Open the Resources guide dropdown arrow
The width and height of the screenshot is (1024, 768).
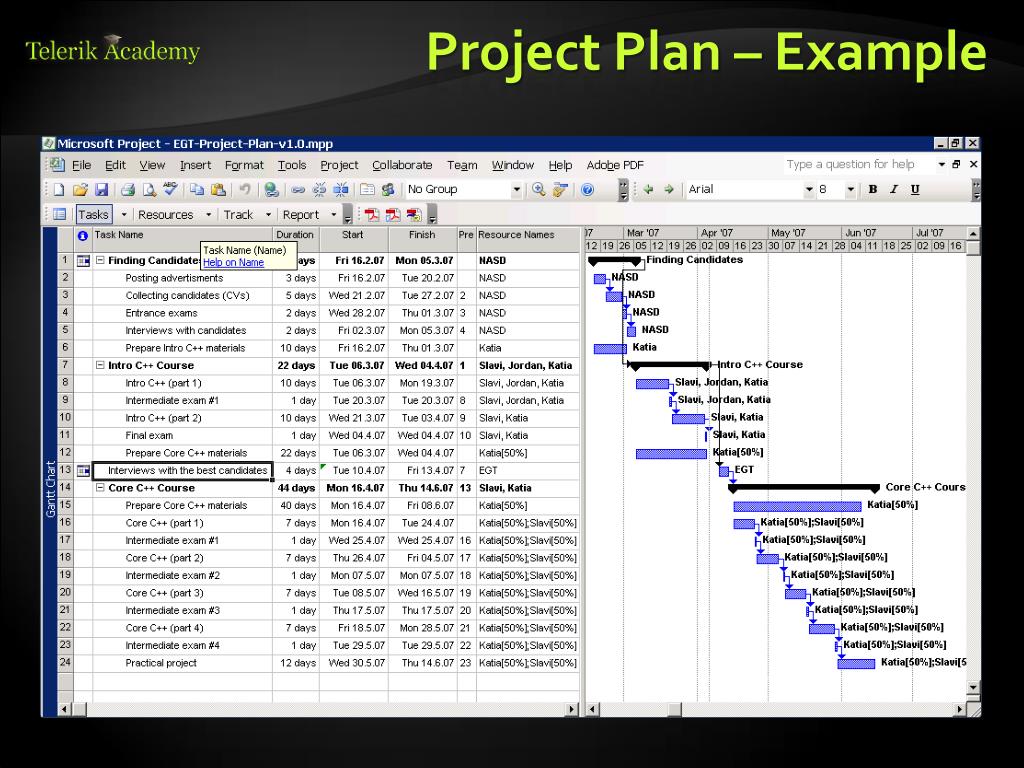208,214
